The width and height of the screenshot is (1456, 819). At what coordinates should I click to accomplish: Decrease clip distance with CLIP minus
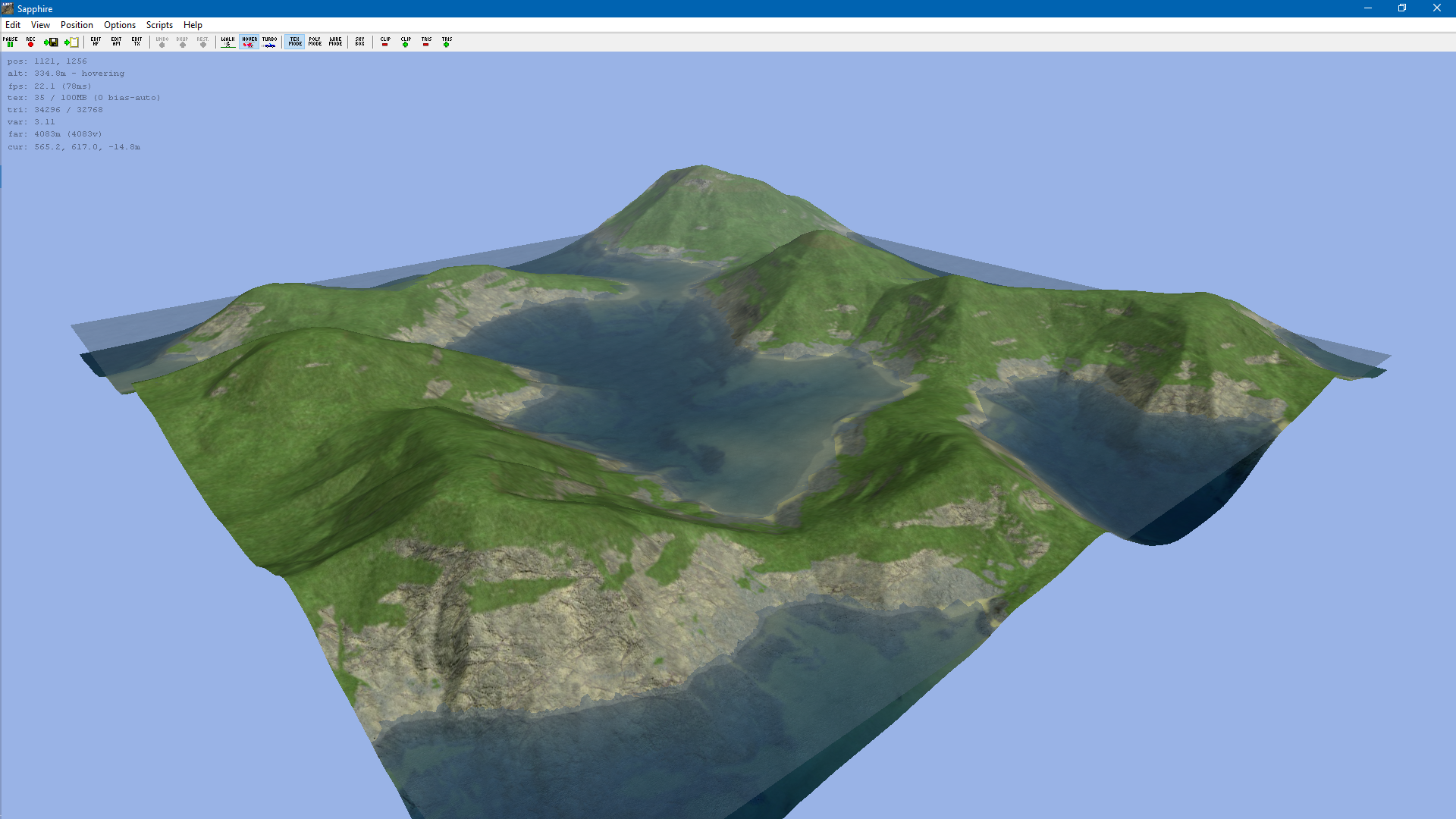click(x=385, y=42)
